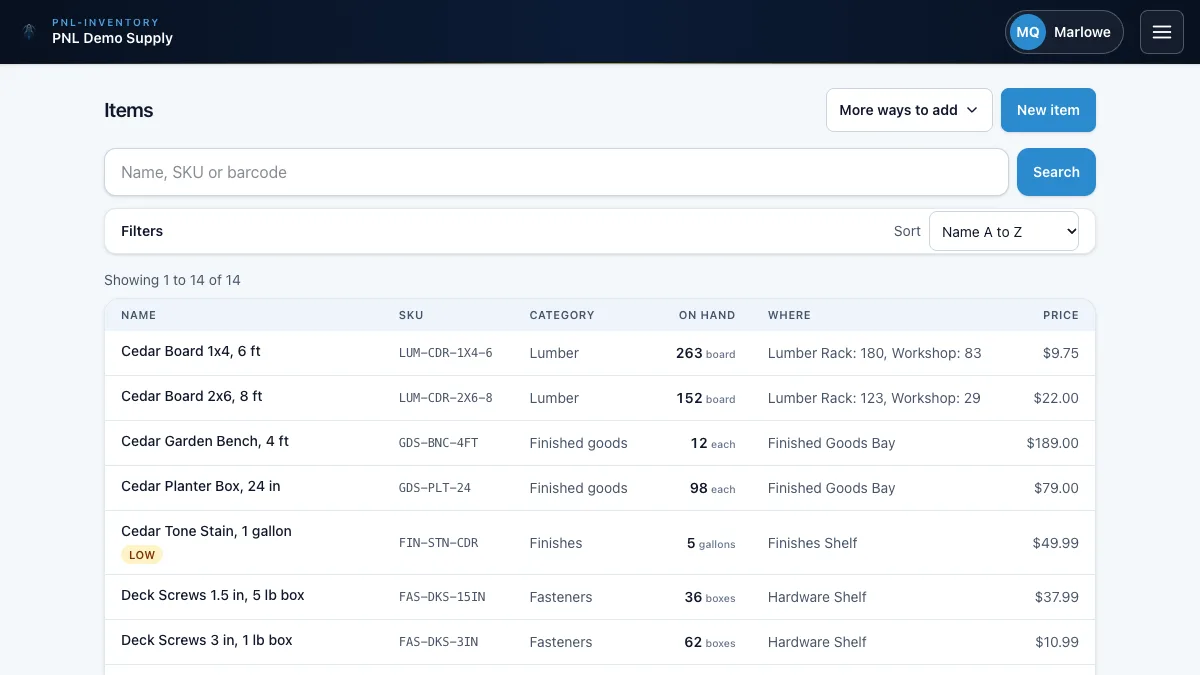Expand the Filters panel
This screenshot has width=1200, height=675.
[x=142, y=231]
